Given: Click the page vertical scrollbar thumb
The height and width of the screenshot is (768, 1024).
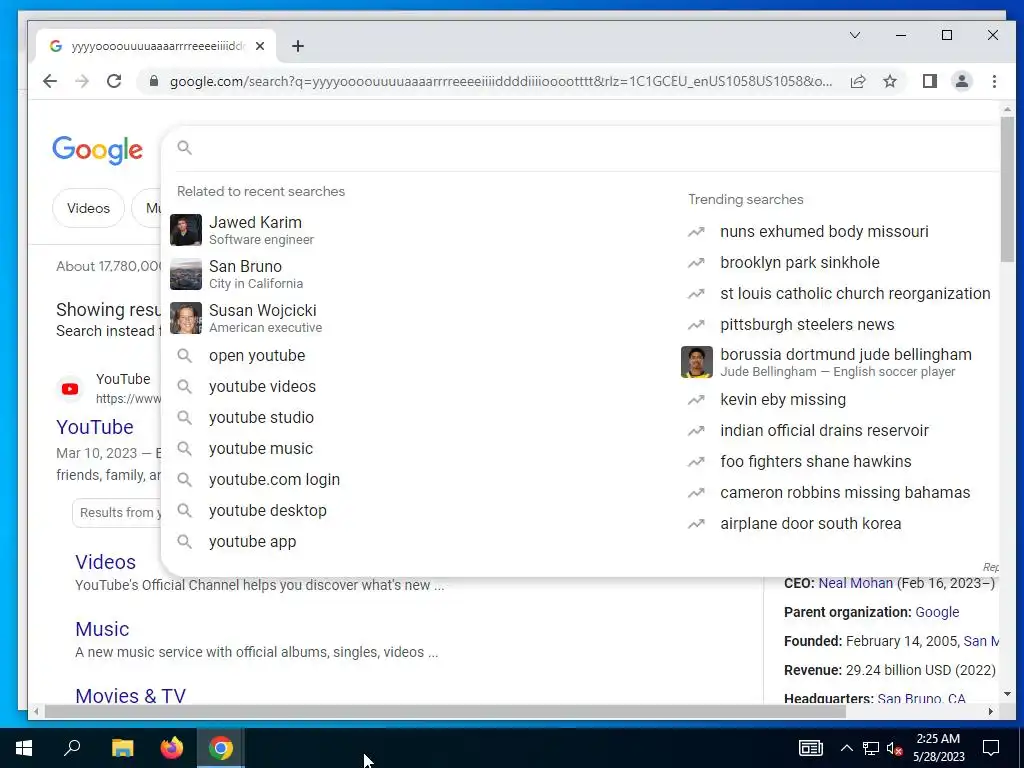Looking at the screenshot, I should 1008,189.
